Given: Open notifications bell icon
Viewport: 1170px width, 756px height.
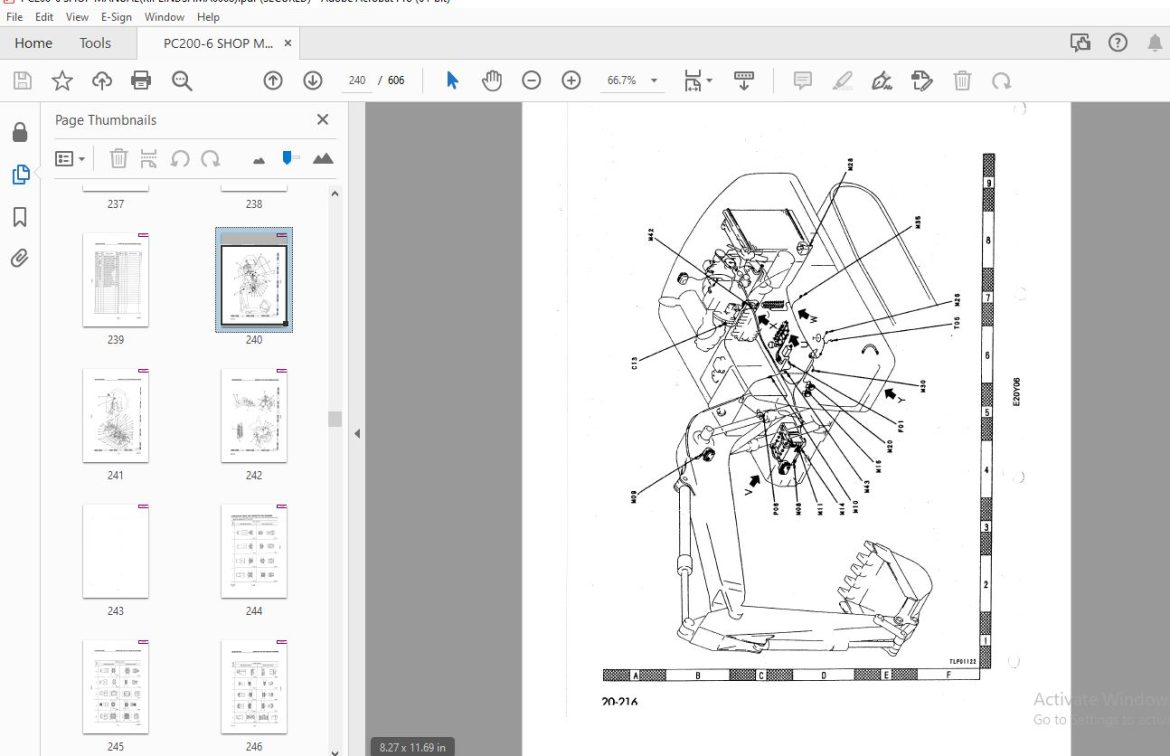Looking at the screenshot, I should 1154,43.
